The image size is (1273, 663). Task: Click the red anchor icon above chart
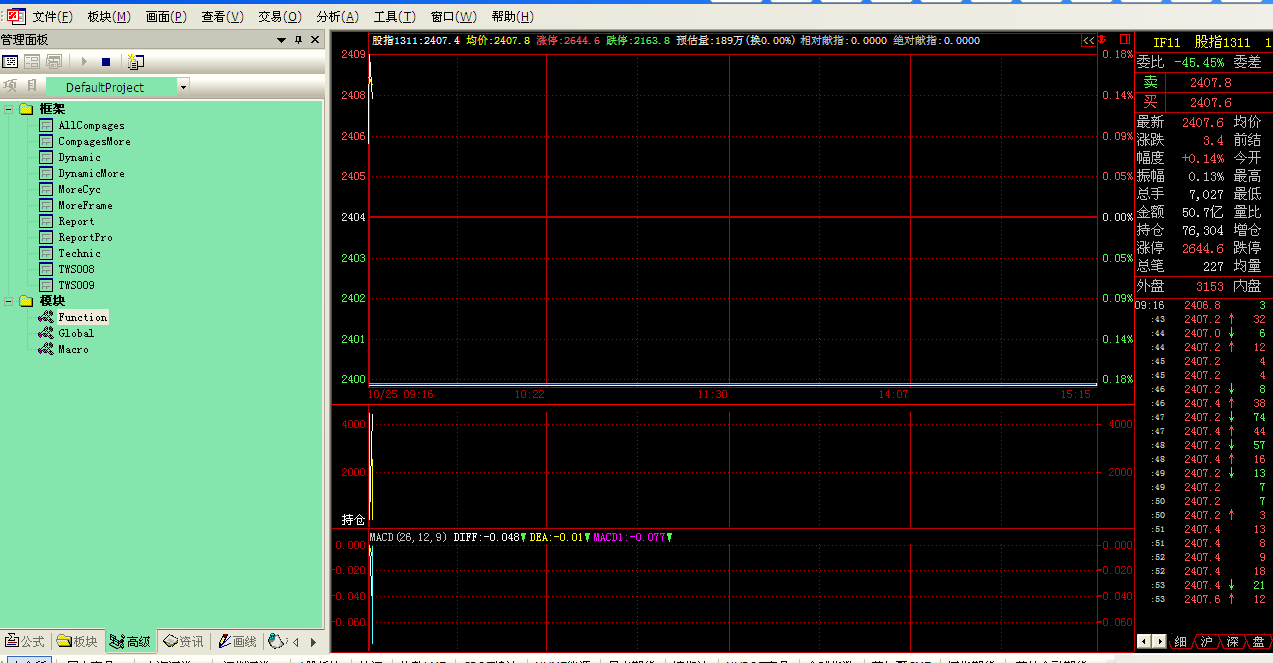pyautogui.click(x=1102, y=40)
